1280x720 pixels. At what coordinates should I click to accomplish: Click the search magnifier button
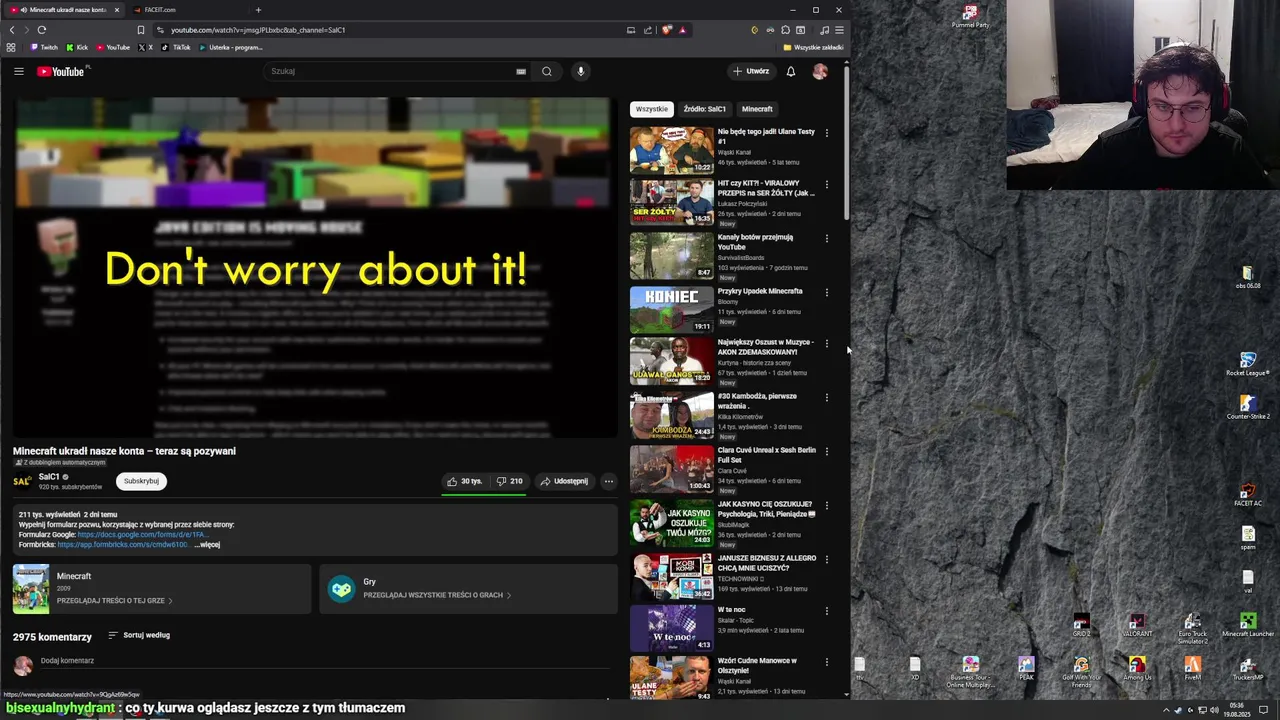click(546, 71)
